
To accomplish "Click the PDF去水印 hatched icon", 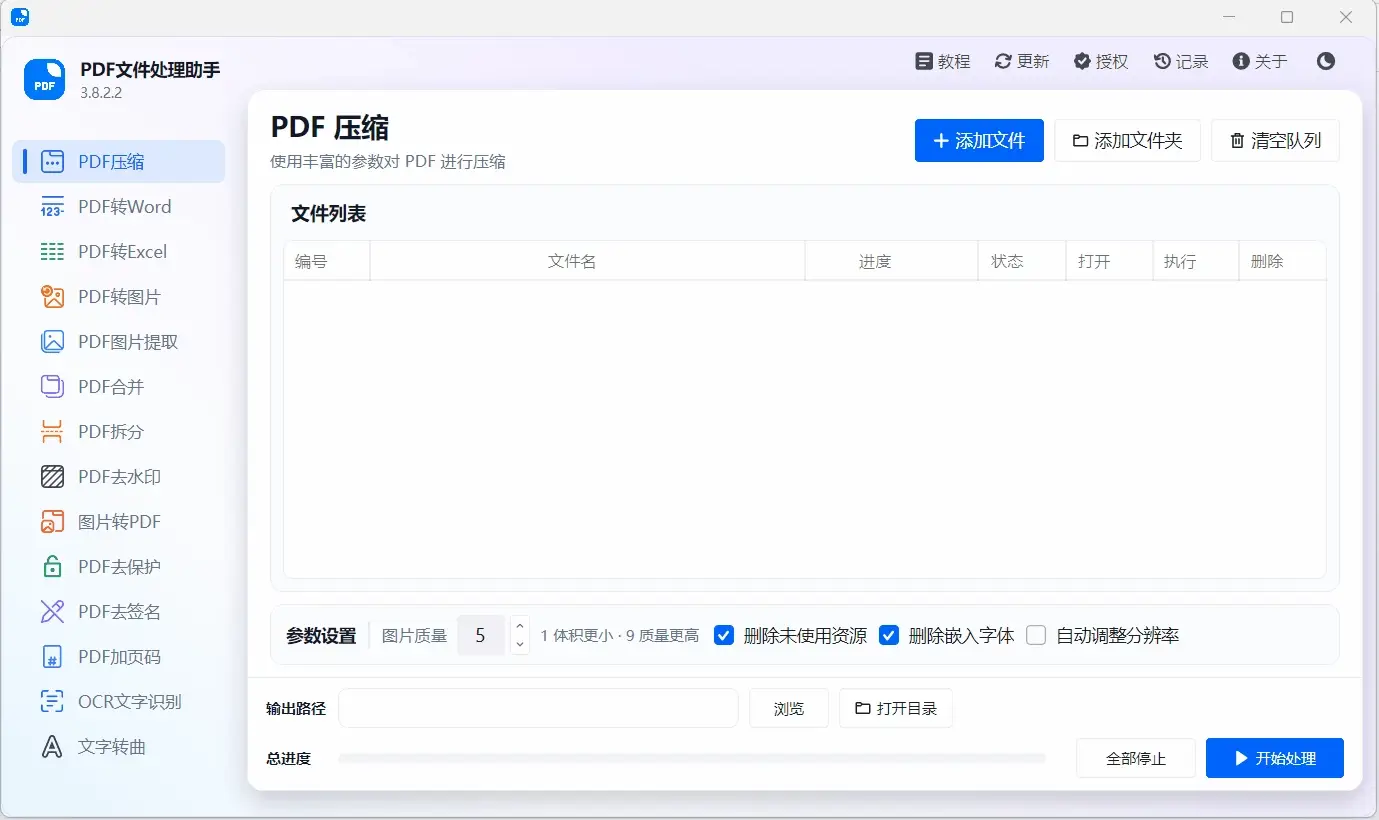I will 52,477.
